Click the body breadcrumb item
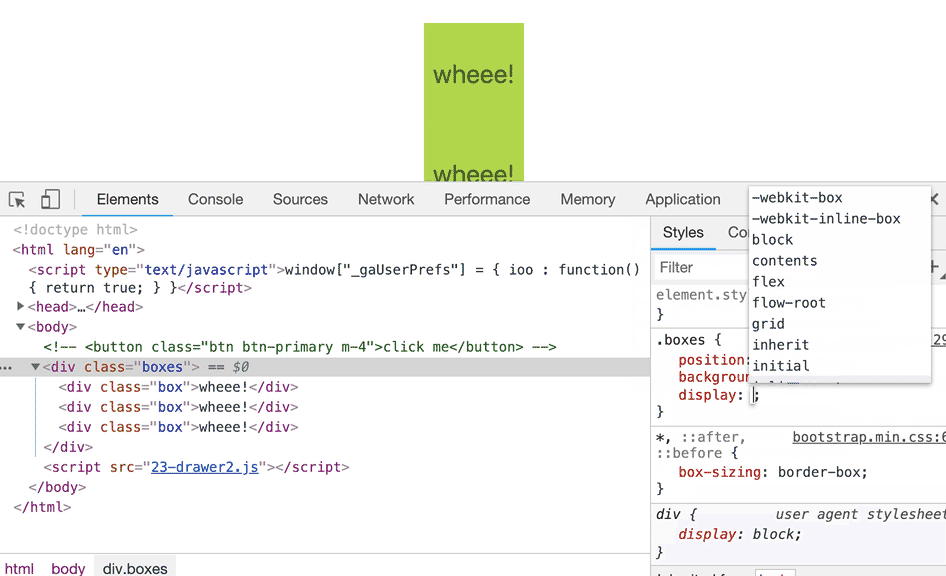 coord(68,568)
